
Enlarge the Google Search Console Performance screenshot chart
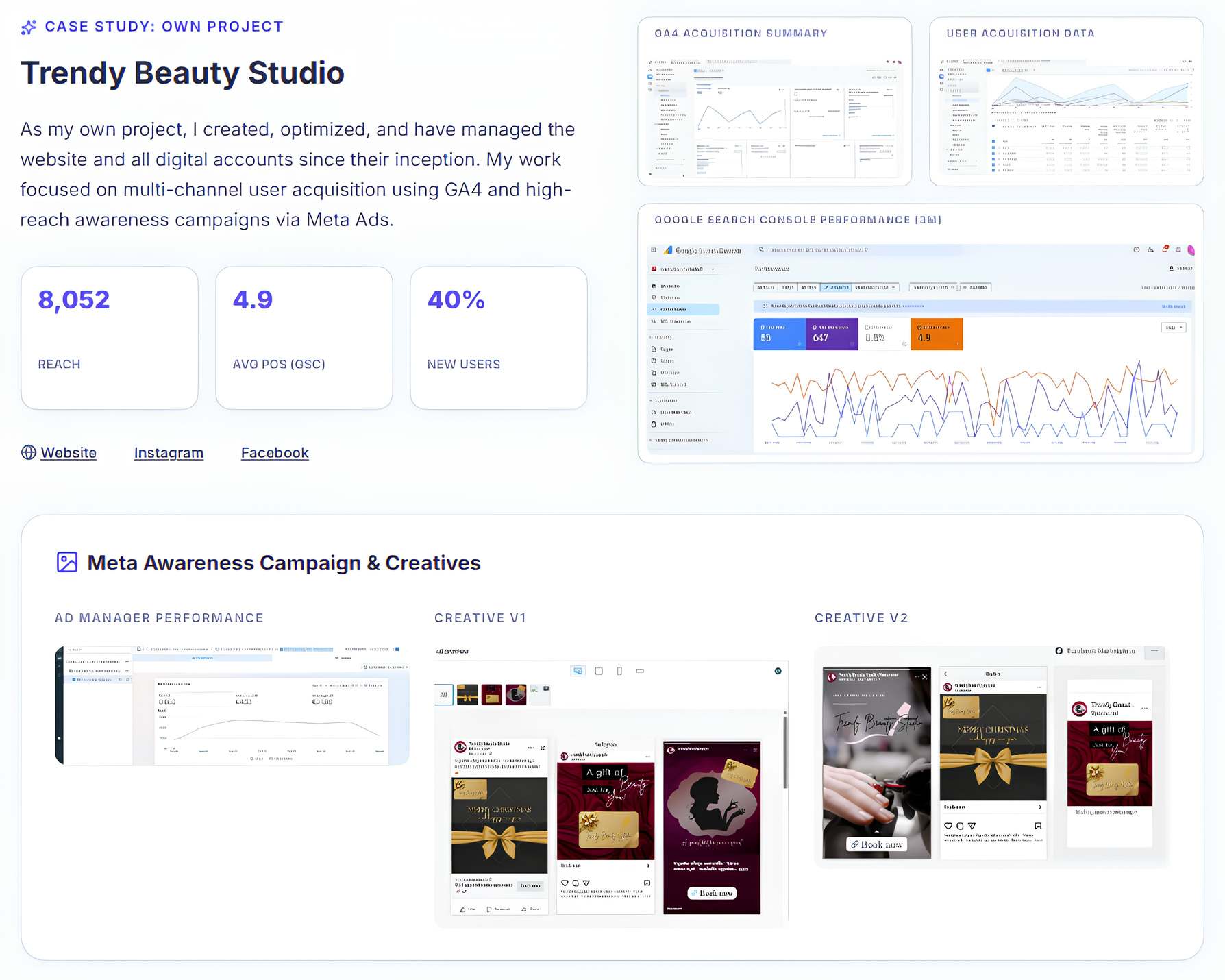tap(921, 348)
